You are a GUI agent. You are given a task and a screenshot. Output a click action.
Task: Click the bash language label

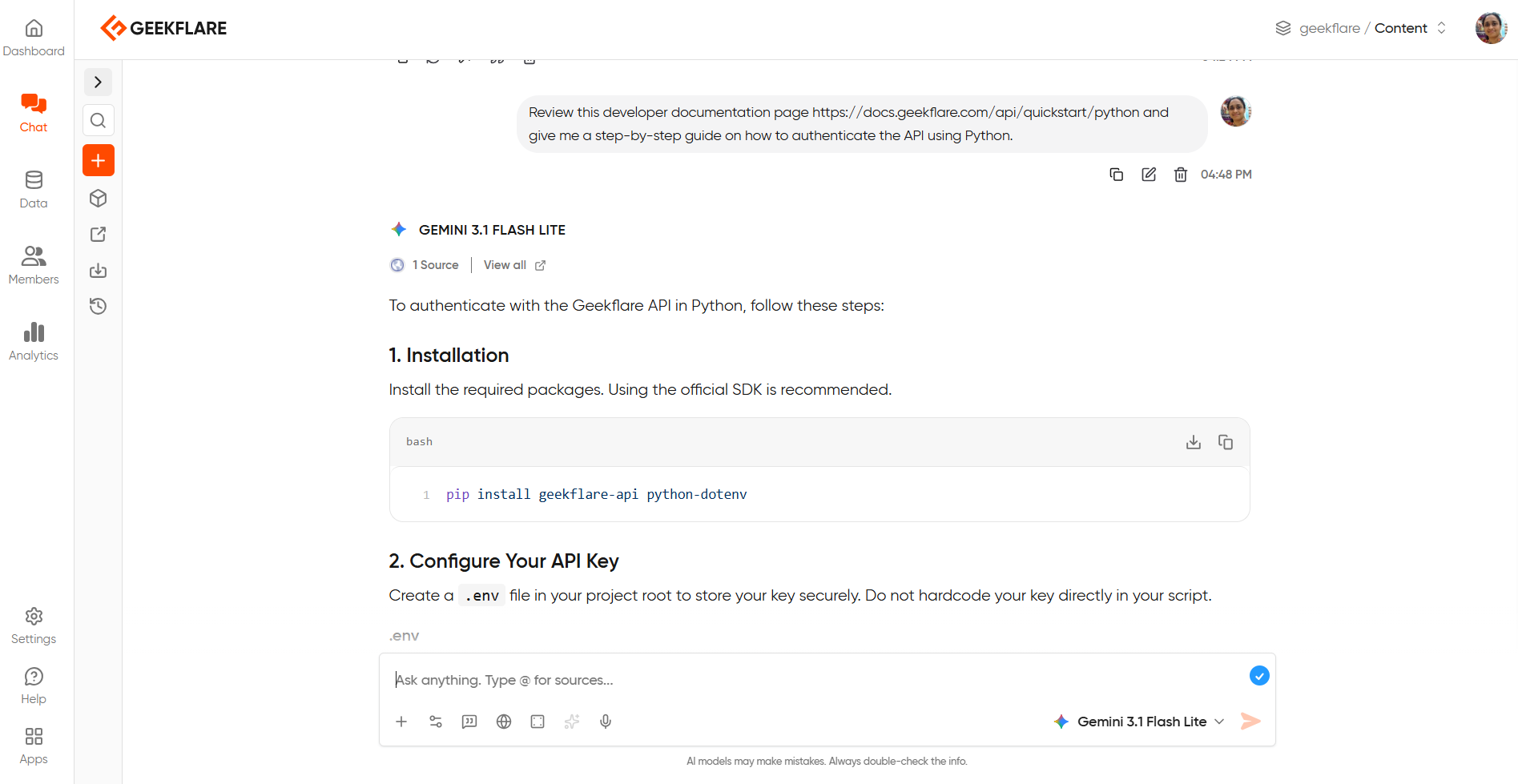pyautogui.click(x=419, y=442)
